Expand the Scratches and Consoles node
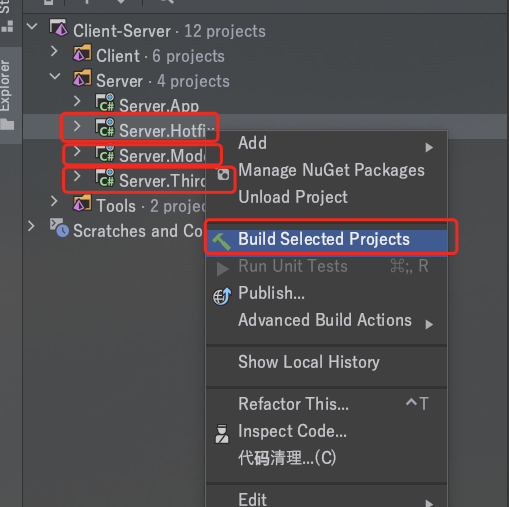509x507 pixels. click(31, 226)
